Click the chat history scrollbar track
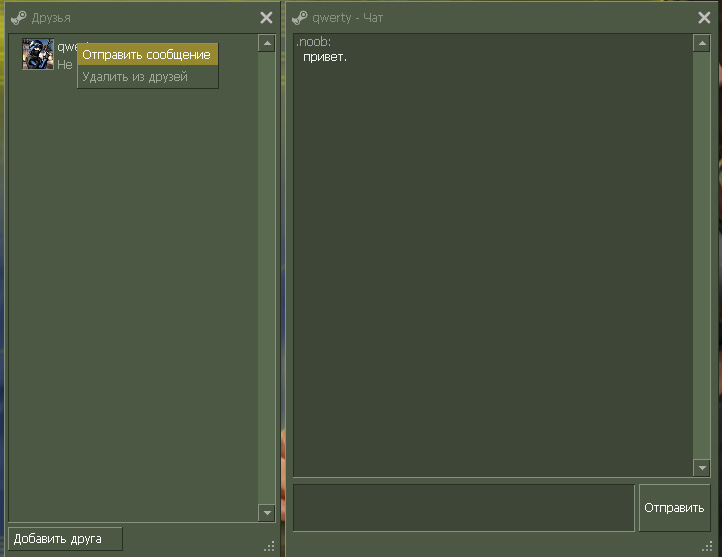 [x=701, y=255]
